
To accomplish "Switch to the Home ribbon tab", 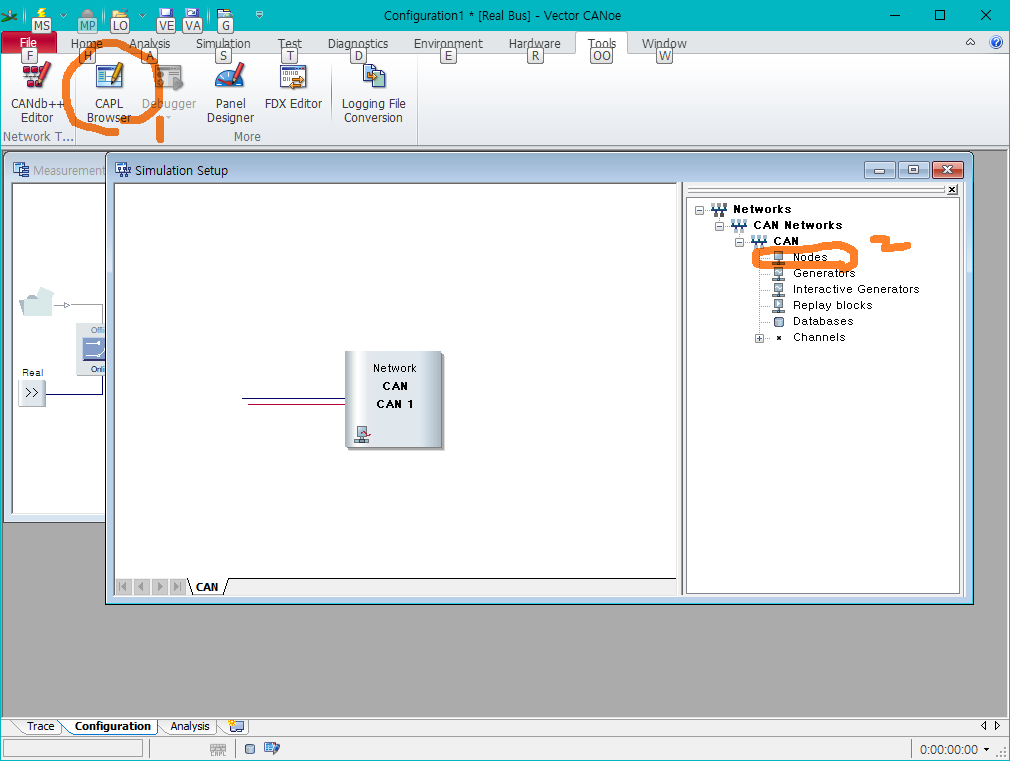I will pyautogui.click(x=86, y=43).
